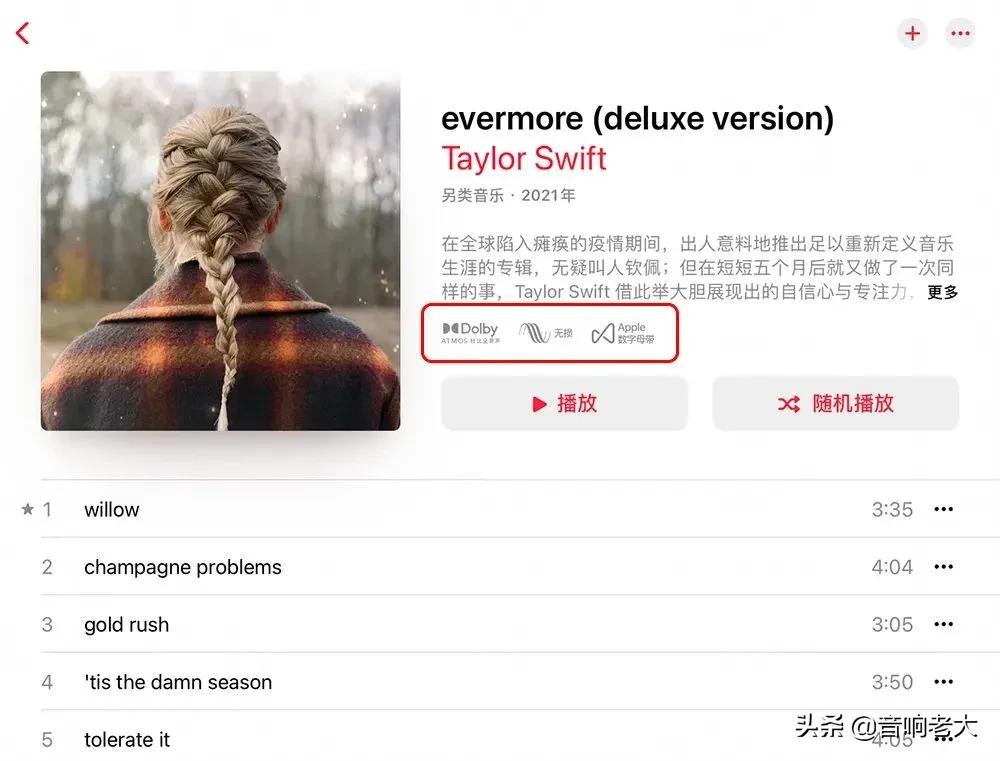The image size is (1000, 761).
Task: Add the album with the plus icon
Action: click(913, 33)
